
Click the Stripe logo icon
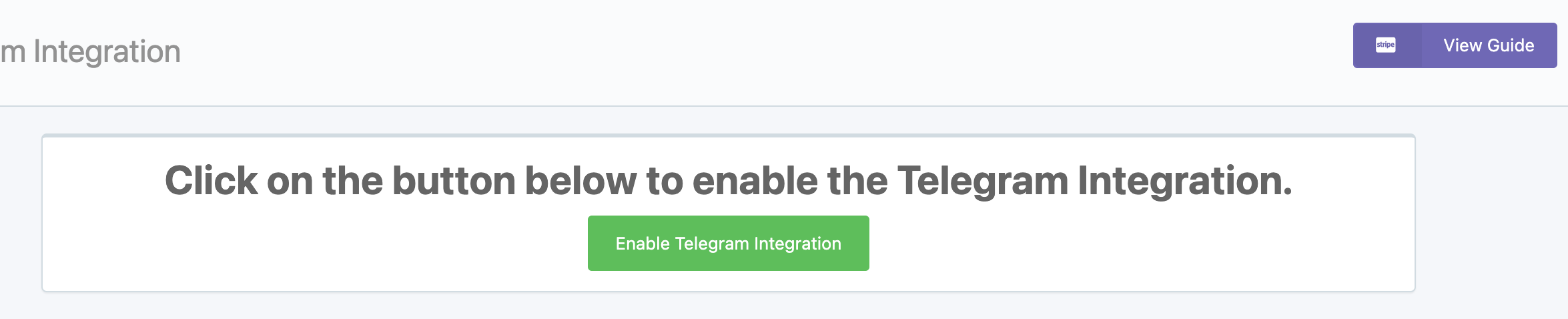click(1386, 45)
